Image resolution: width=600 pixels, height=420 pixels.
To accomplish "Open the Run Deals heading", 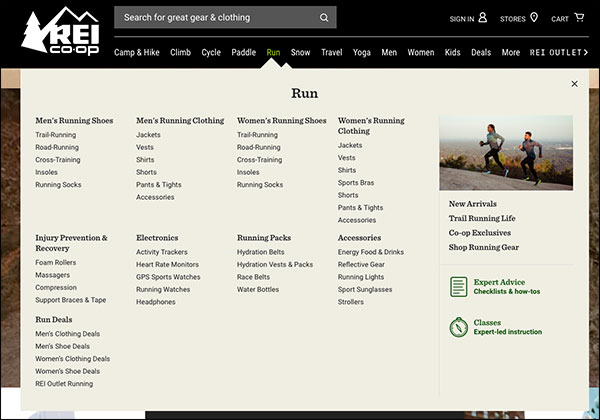I will [x=54, y=319].
